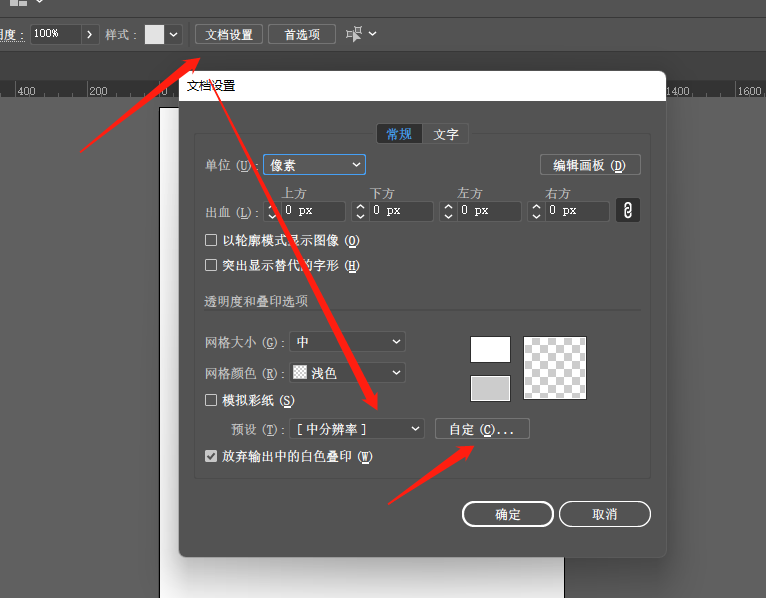This screenshot has height=598, width=766.
Task: Click the 上方 bleed stepper arrows
Action: tap(272, 211)
